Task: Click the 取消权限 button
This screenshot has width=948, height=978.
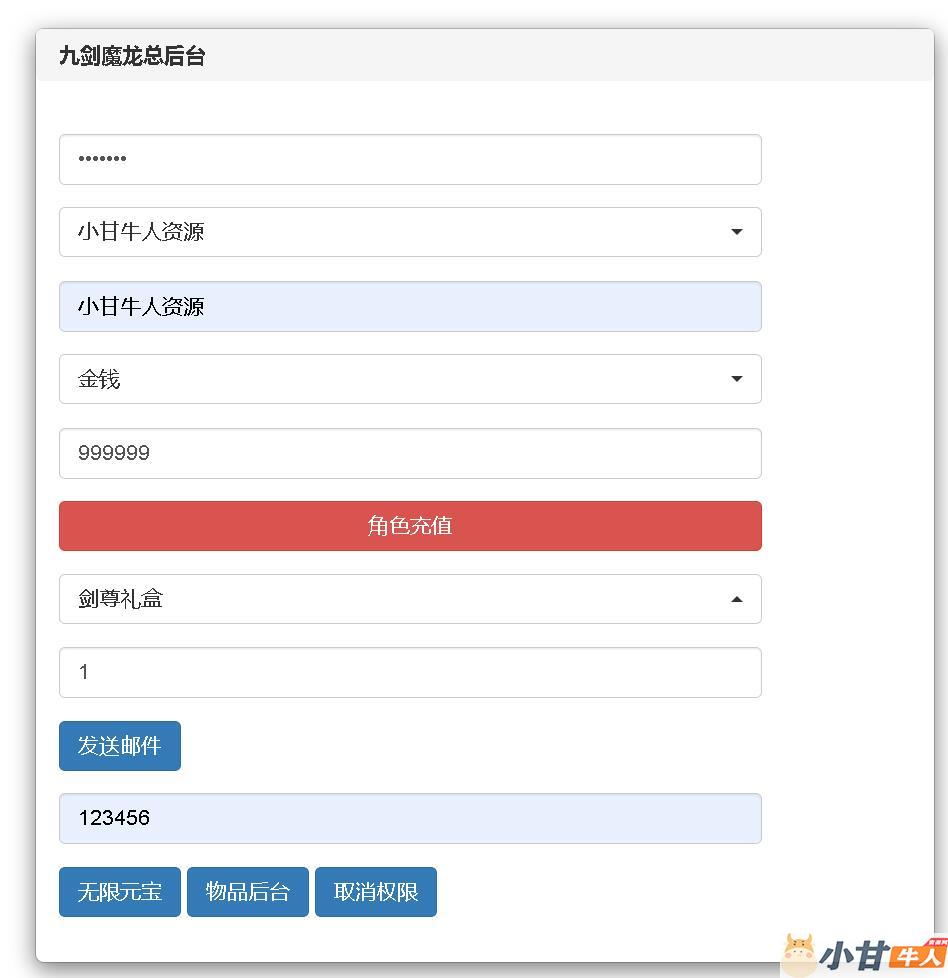Action: tap(376, 892)
